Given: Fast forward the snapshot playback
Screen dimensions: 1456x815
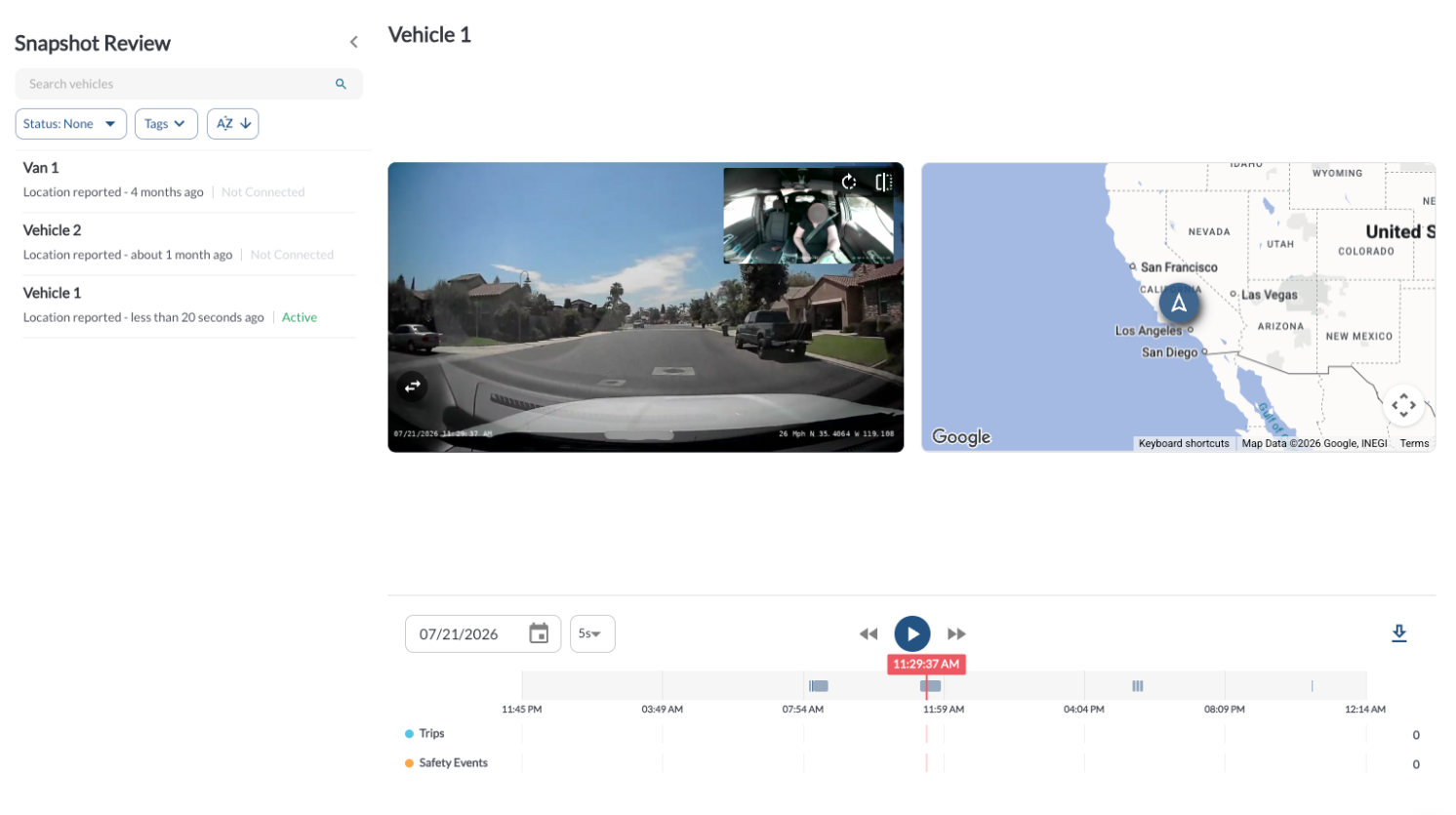Looking at the screenshot, I should (956, 634).
